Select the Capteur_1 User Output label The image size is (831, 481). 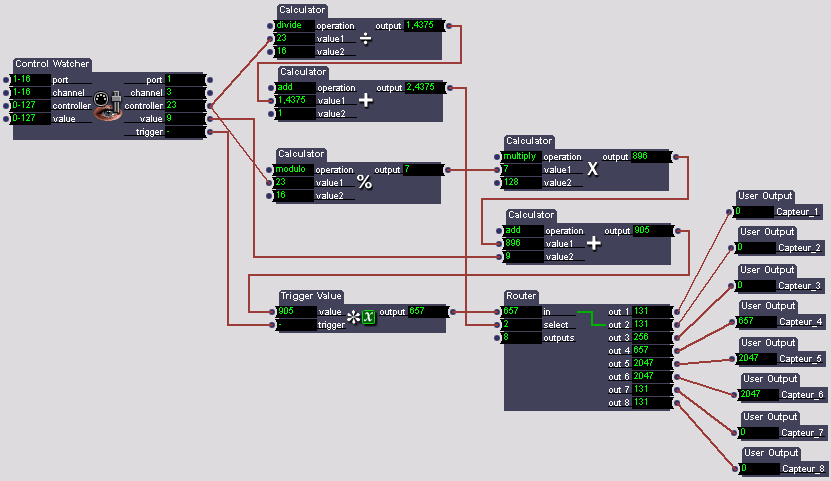[x=799, y=212]
